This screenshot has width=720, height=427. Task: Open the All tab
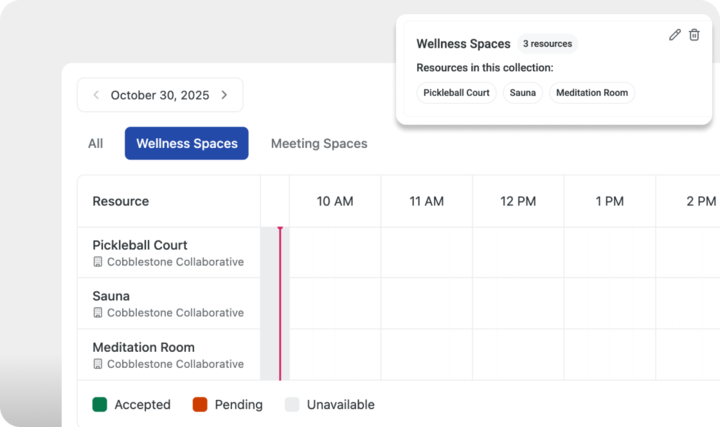pos(95,144)
